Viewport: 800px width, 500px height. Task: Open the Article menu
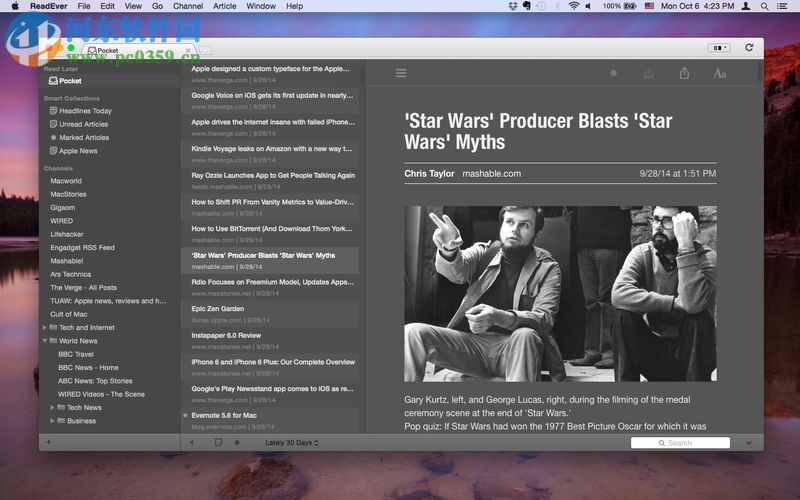point(224,6)
